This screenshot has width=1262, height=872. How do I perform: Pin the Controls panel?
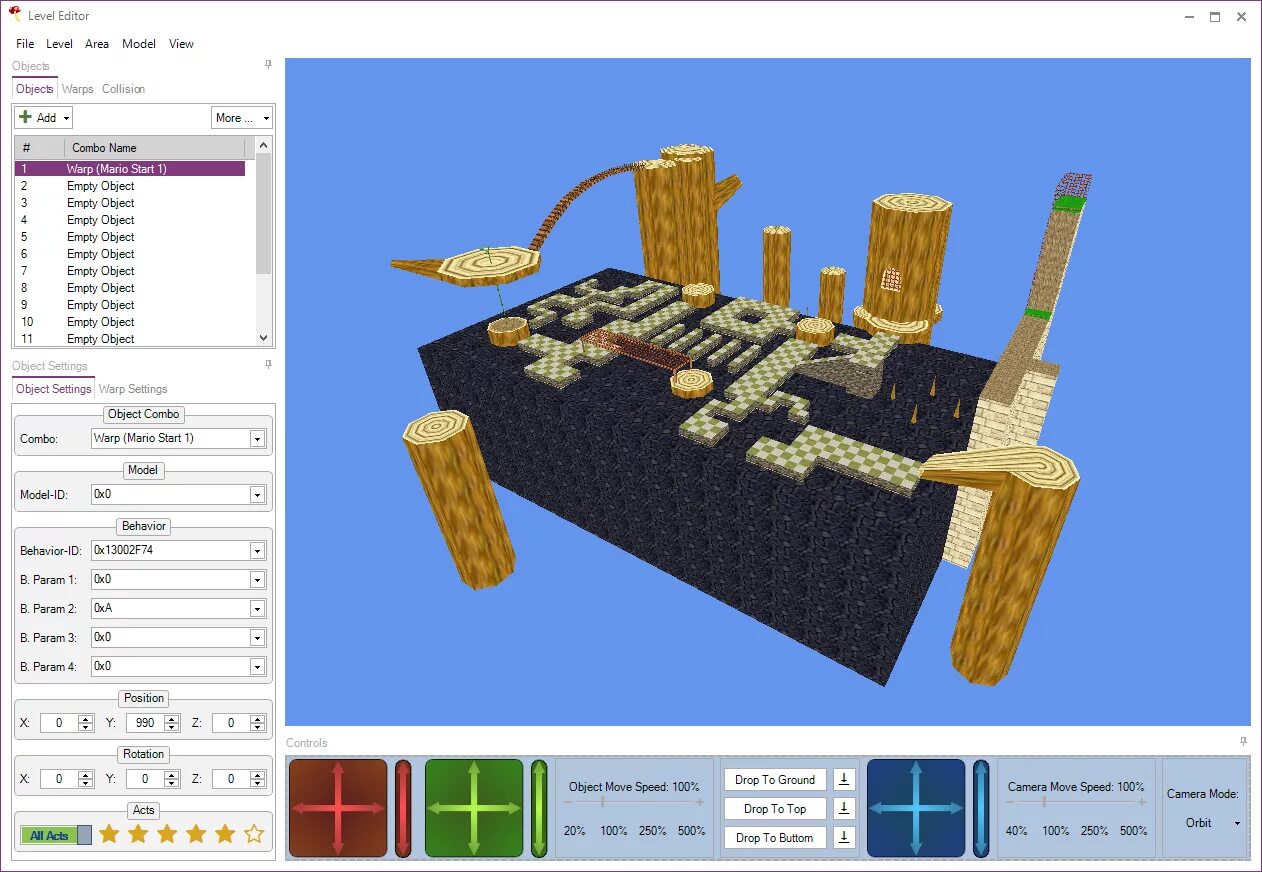coord(1243,742)
